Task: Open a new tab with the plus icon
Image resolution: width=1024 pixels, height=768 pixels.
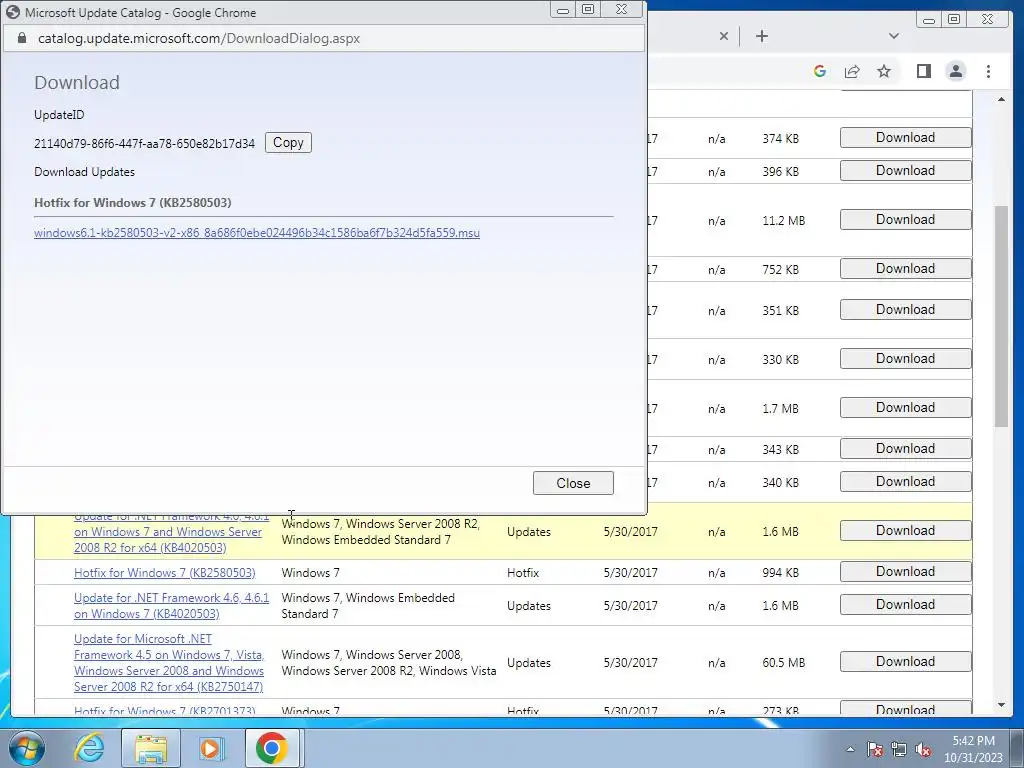Action: [761, 36]
